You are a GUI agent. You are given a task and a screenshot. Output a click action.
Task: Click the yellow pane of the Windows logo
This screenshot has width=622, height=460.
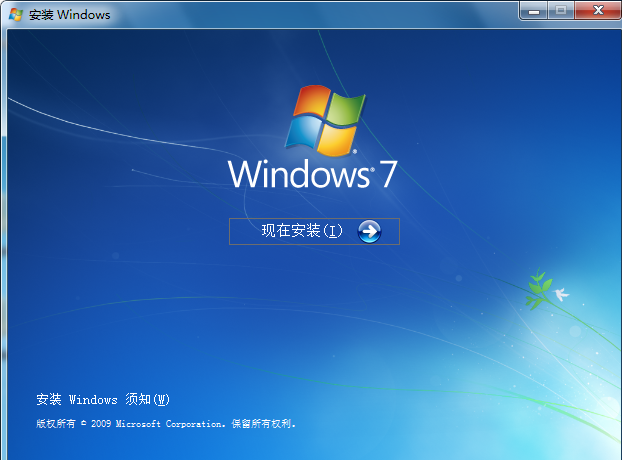point(338,141)
